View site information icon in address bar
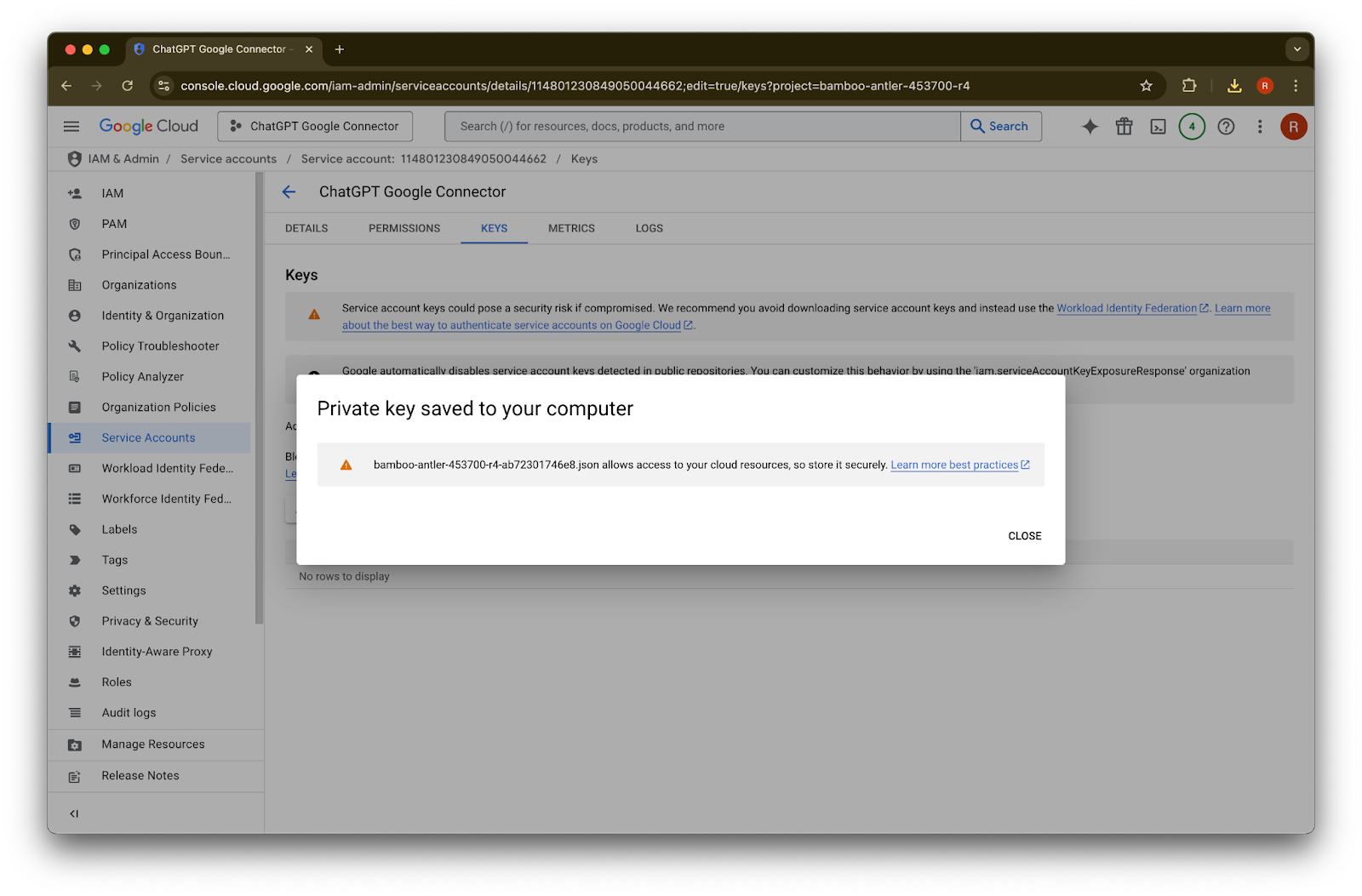Screen dimensions: 1362x896 [x=164, y=86]
